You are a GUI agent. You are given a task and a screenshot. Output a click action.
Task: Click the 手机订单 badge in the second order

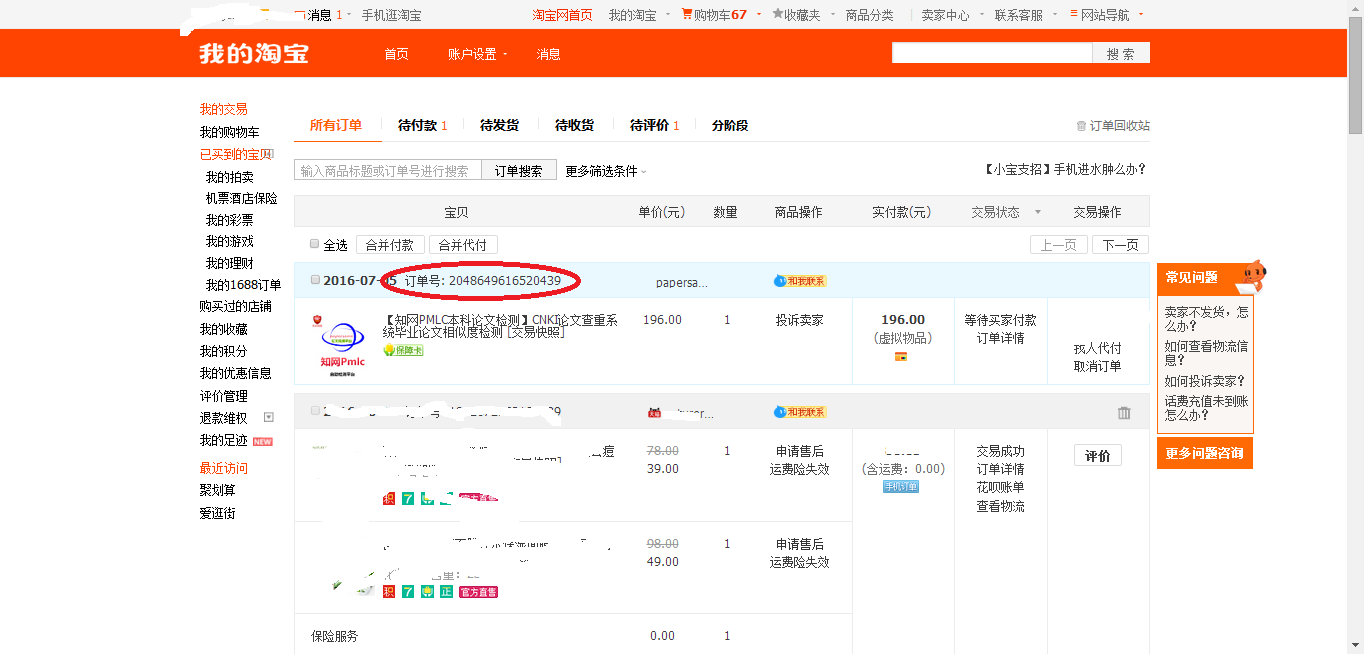point(901,486)
